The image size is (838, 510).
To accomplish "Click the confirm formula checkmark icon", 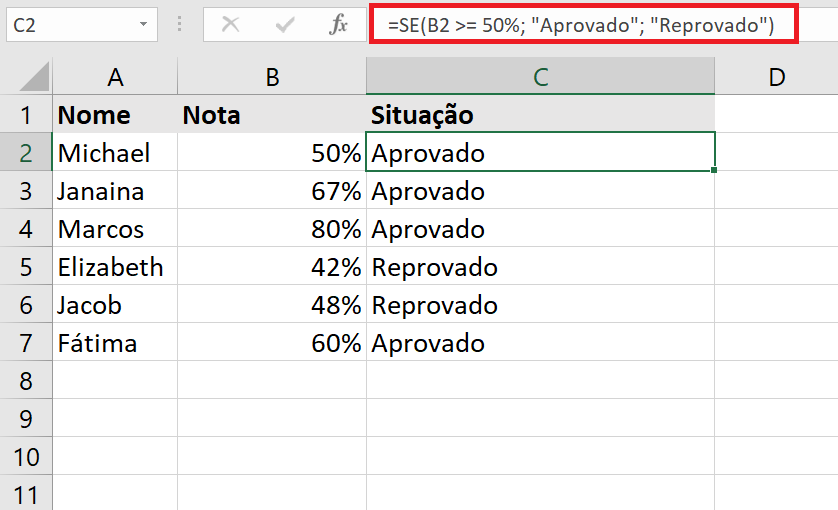I will click(285, 24).
